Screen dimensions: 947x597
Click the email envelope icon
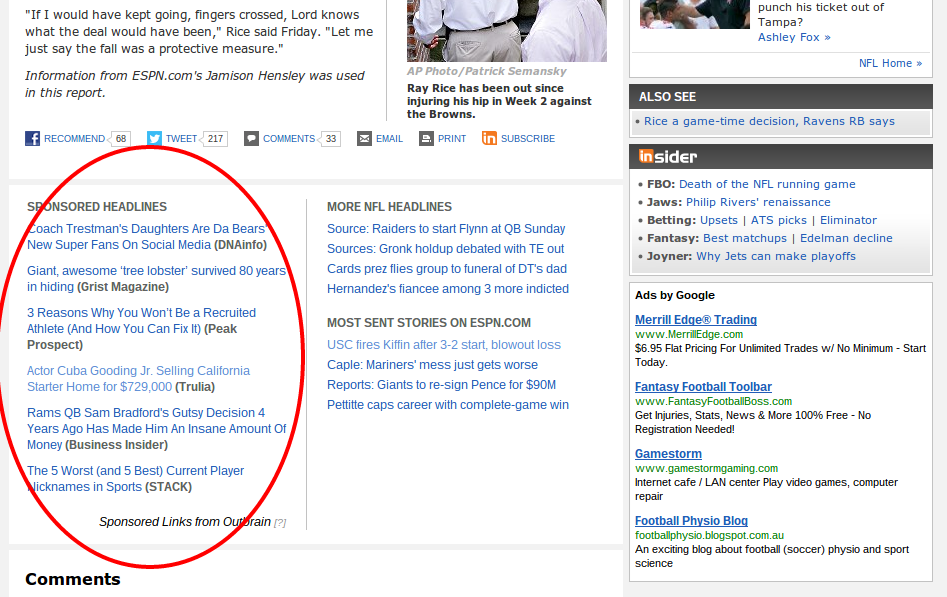click(364, 138)
